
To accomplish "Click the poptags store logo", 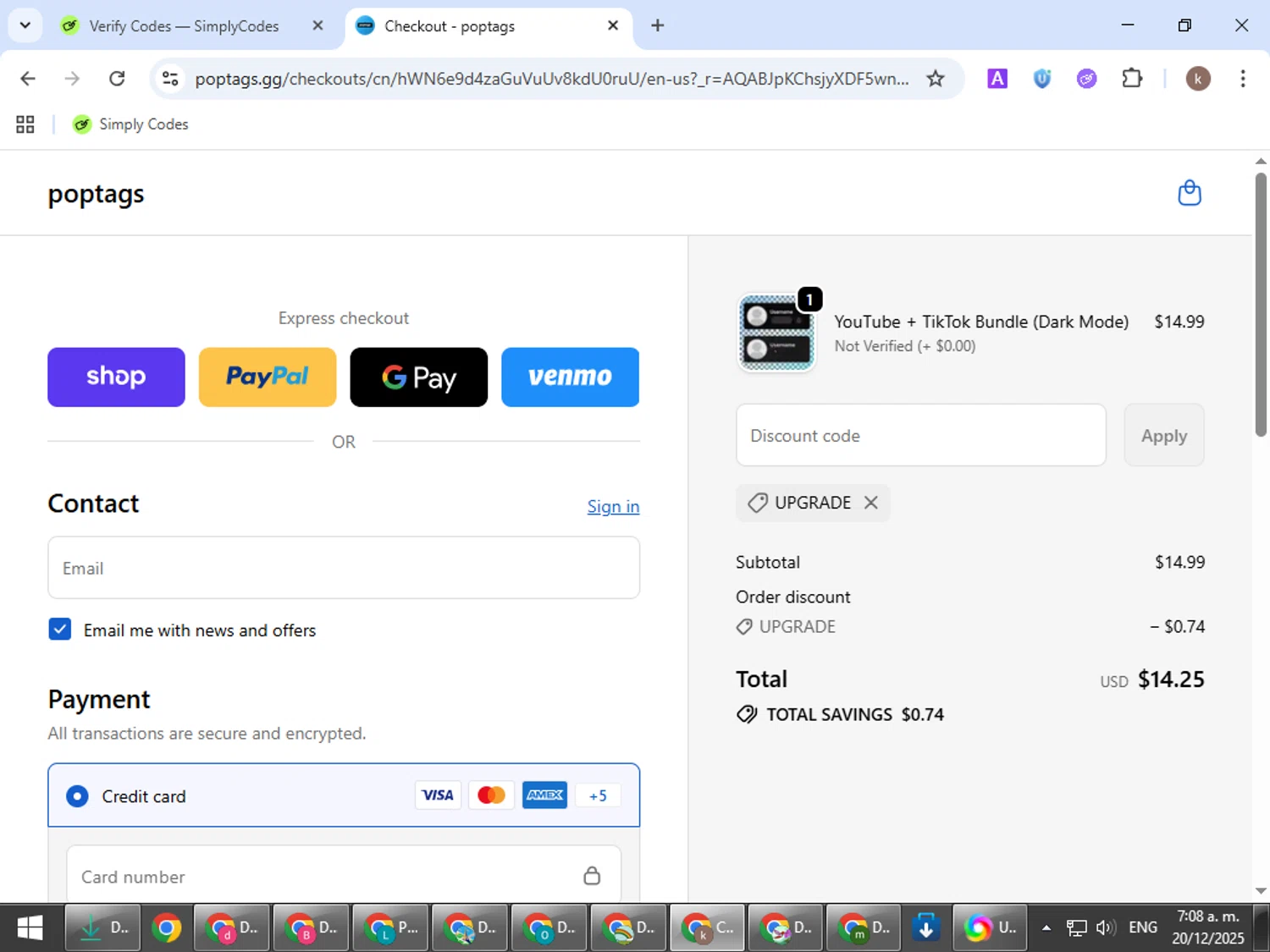I will pos(96,194).
